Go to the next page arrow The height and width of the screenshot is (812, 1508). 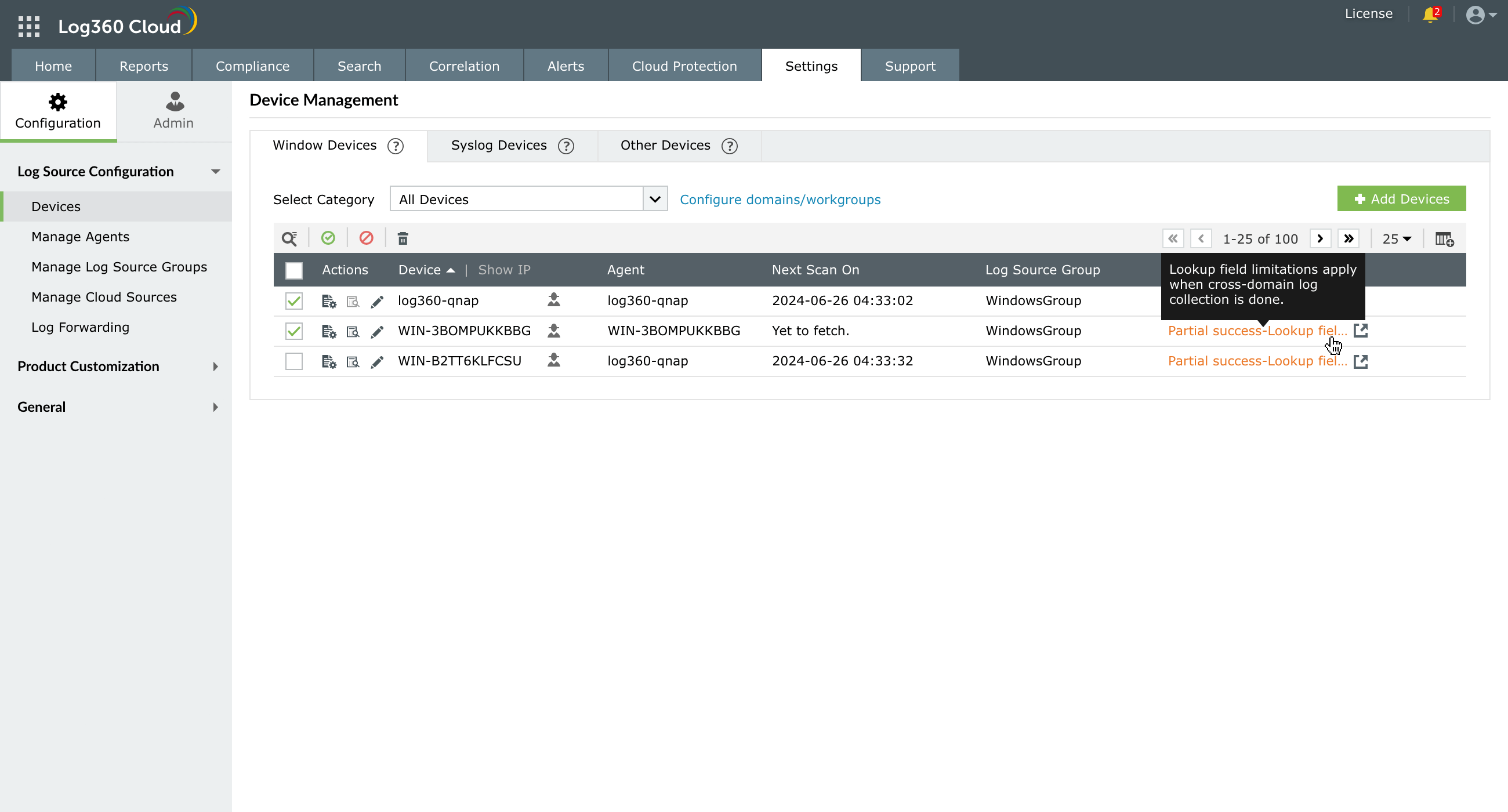[x=1319, y=239]
